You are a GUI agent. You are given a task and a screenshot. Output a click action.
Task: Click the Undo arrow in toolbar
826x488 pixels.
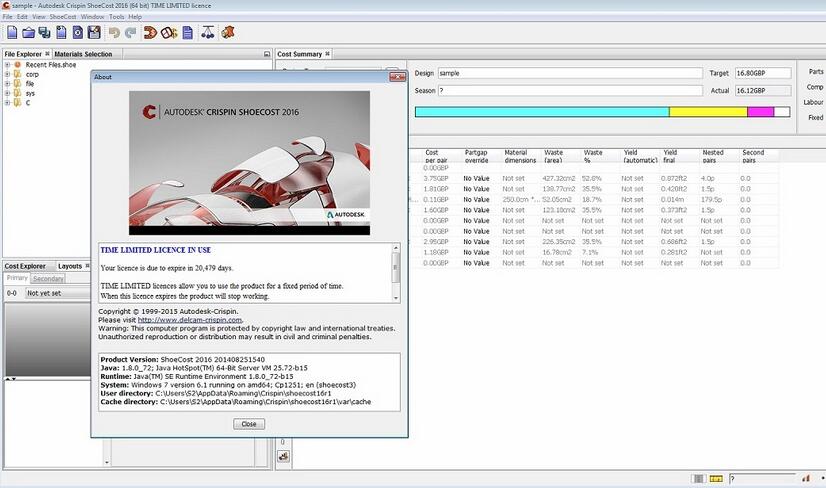(114, 33)
